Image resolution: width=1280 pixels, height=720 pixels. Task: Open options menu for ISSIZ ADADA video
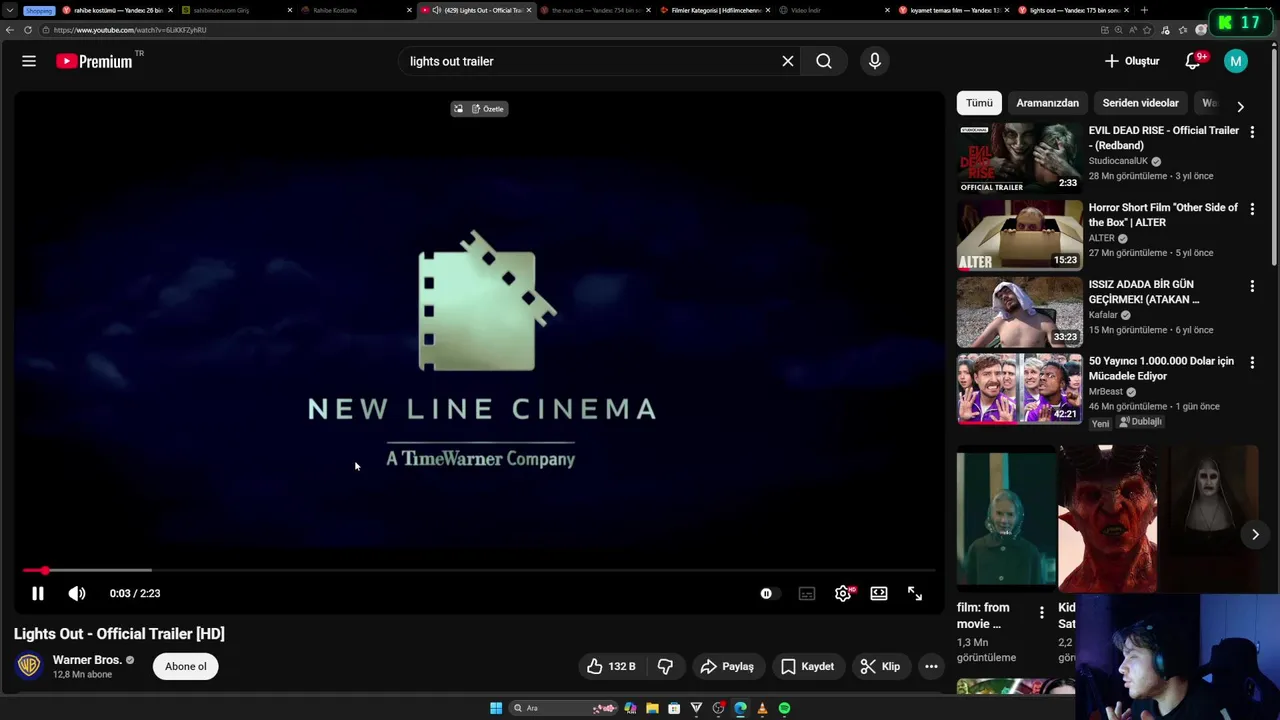tap(1252, 286)
